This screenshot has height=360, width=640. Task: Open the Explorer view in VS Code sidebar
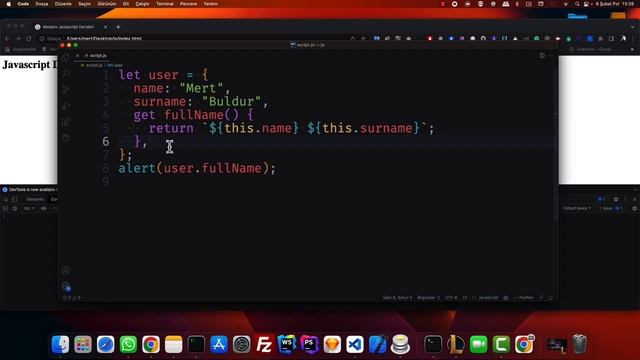[66, 57]
